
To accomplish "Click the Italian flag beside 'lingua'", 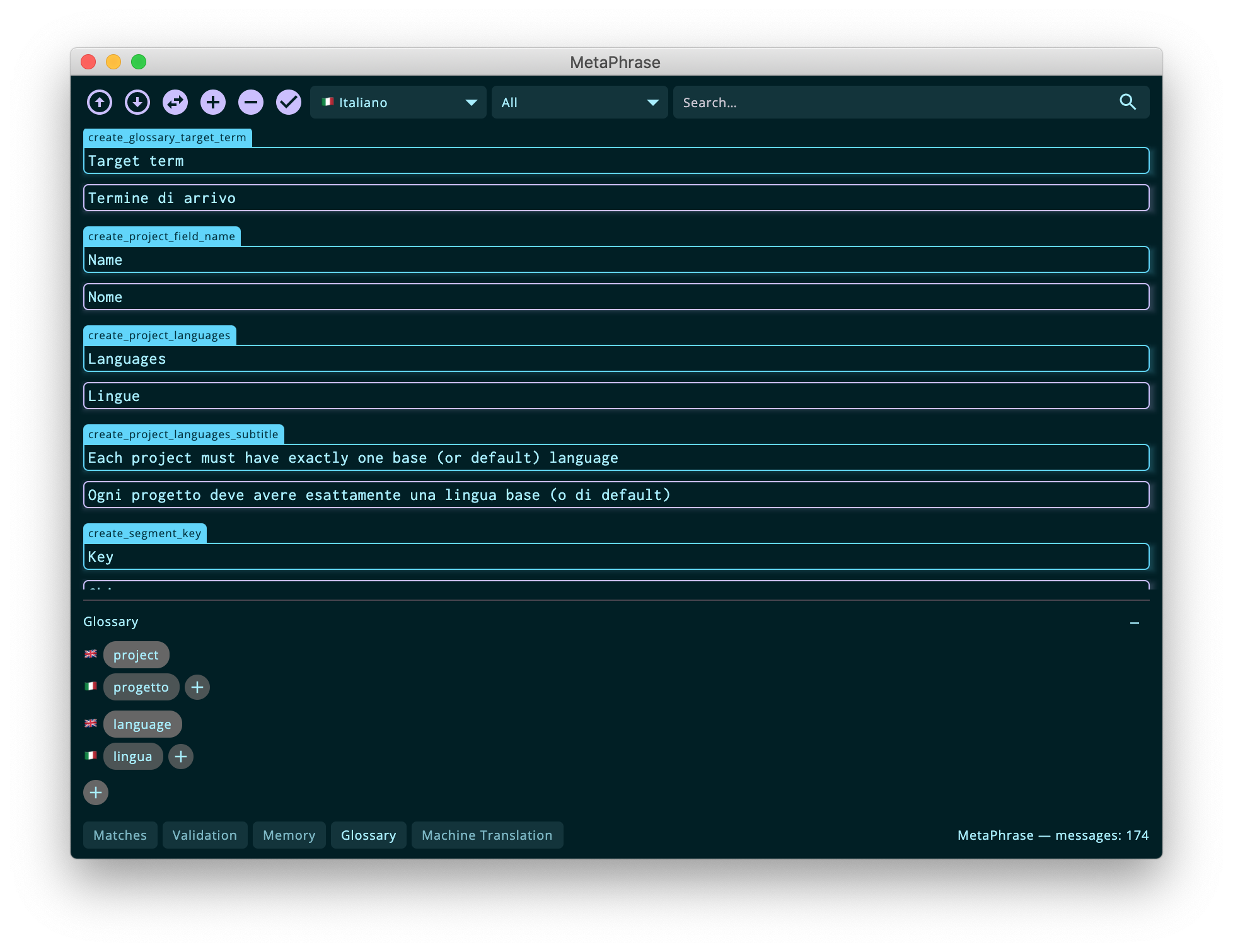I will point(91,755).
